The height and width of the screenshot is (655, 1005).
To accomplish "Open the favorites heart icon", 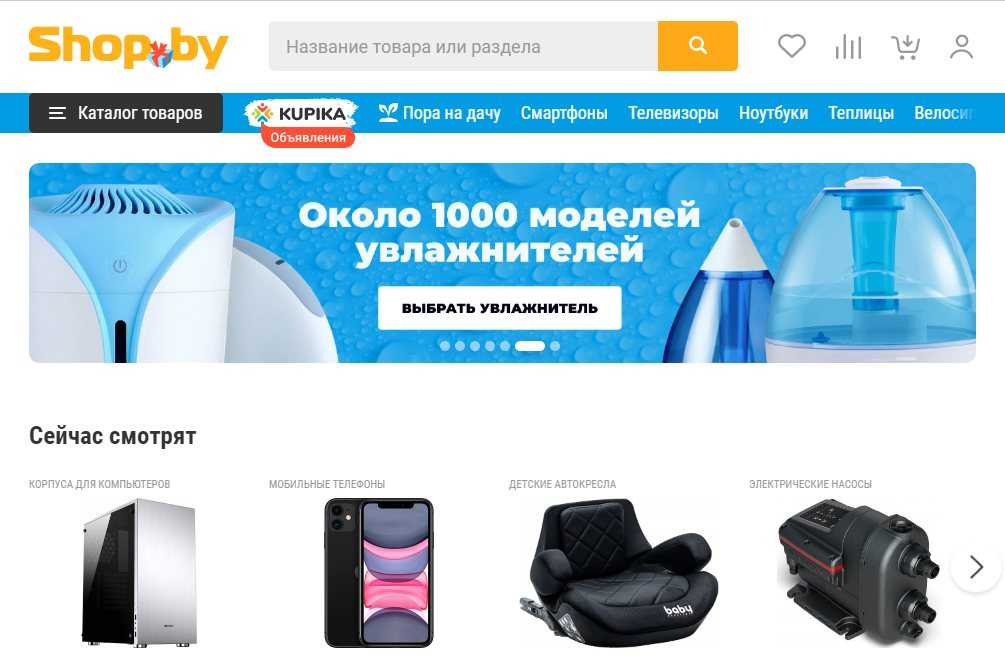I will click(x=792, y=46).
